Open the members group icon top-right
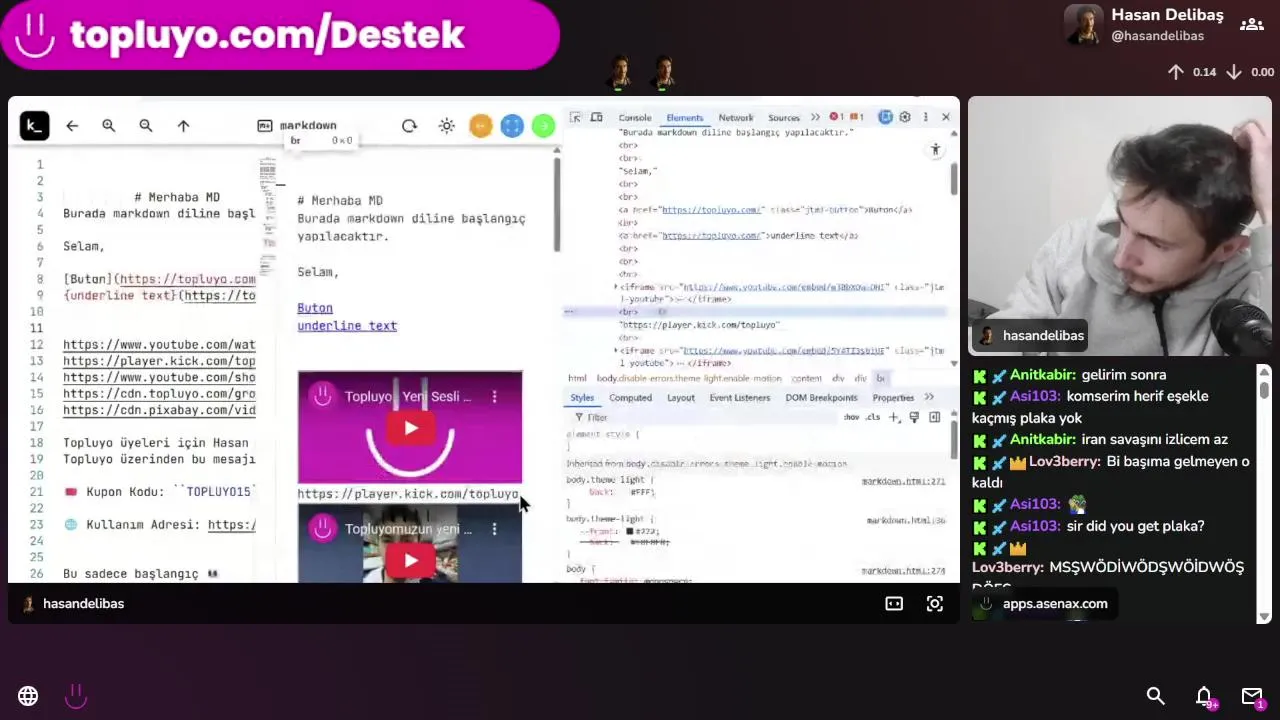This screenshot has width=1280, height=720. [1252, 25]
